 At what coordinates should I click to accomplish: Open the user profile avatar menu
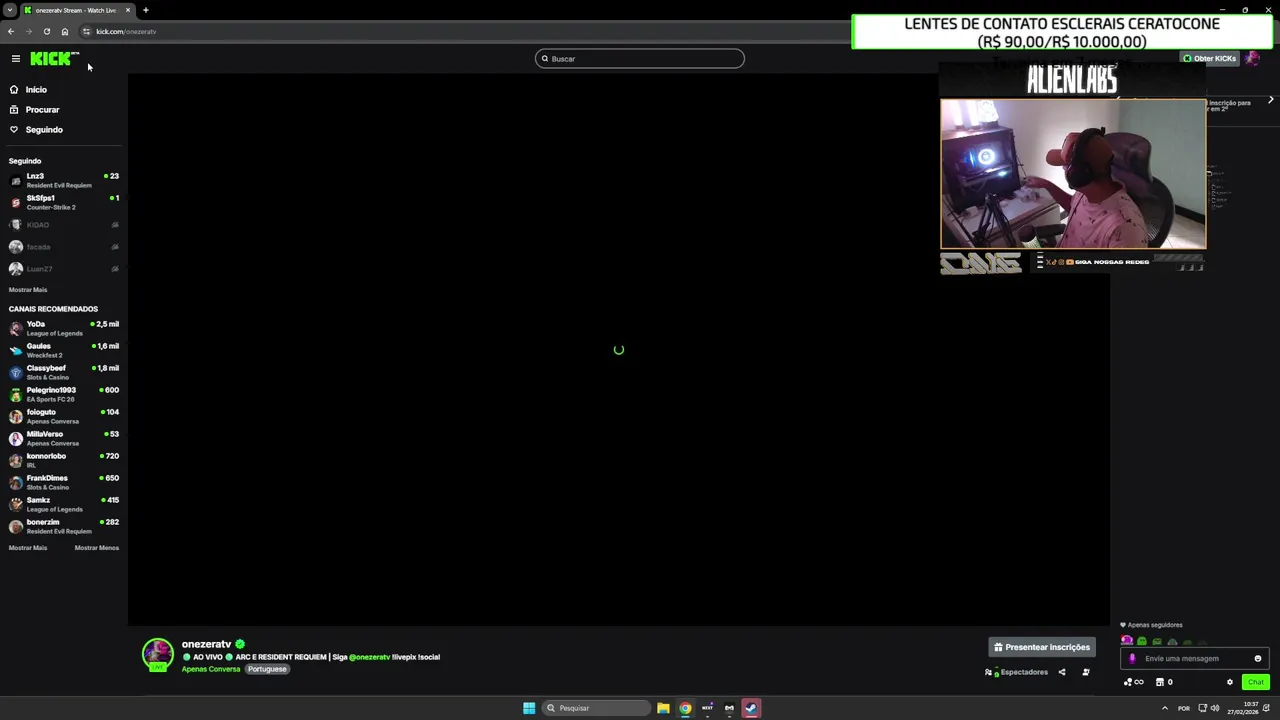(x=1252, y=58)
